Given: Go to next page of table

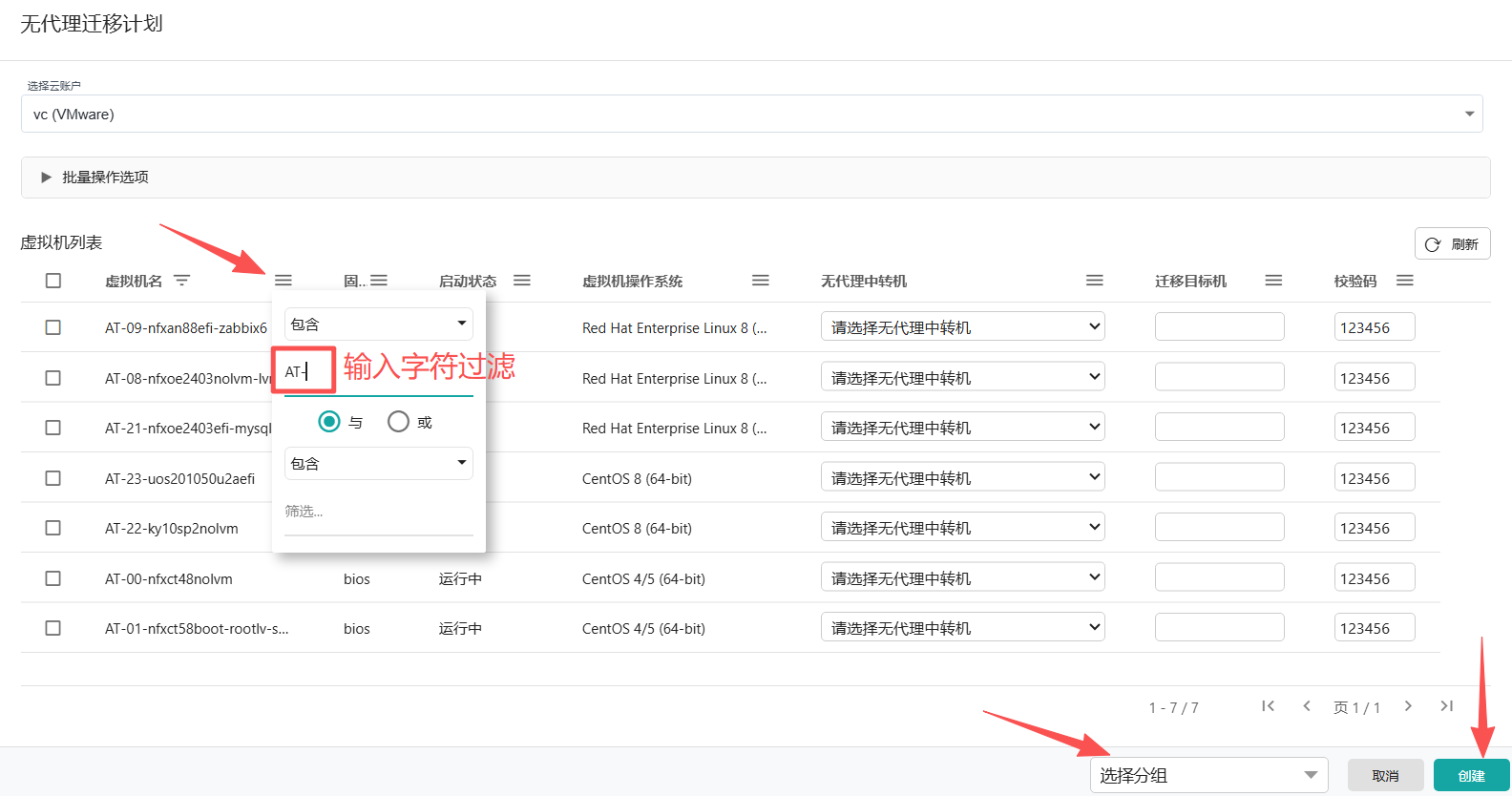Looking at the screenshot, I should click(x=1408, y=706).
